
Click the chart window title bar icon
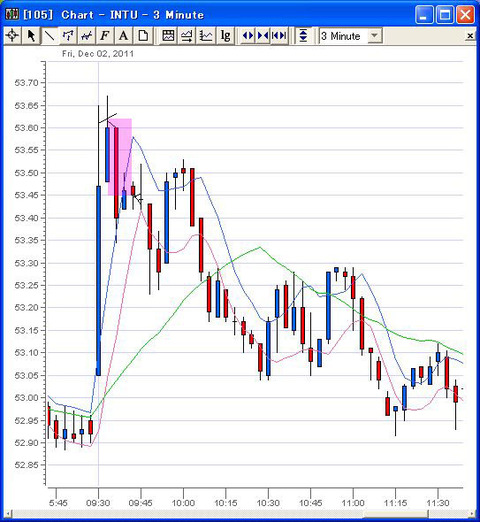(12, 14)
